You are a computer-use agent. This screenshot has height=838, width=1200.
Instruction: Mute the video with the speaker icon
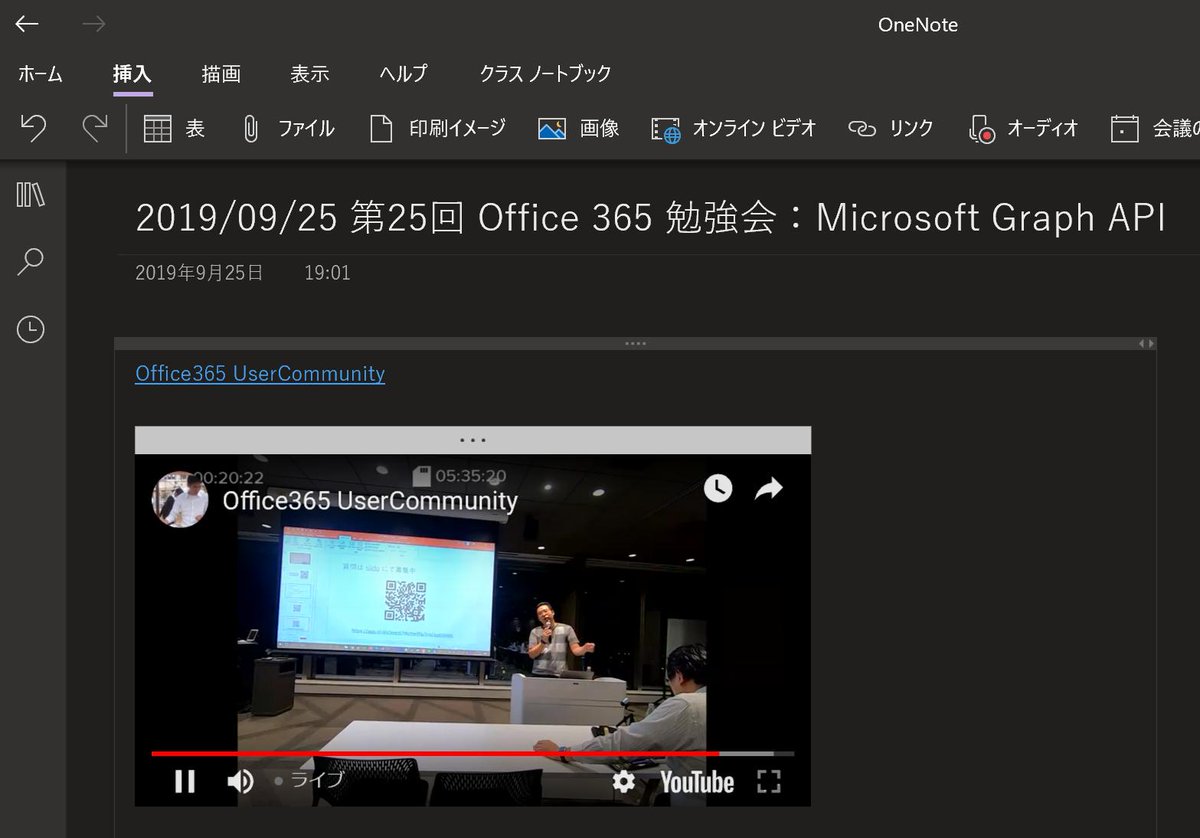(x=240, y=781)
